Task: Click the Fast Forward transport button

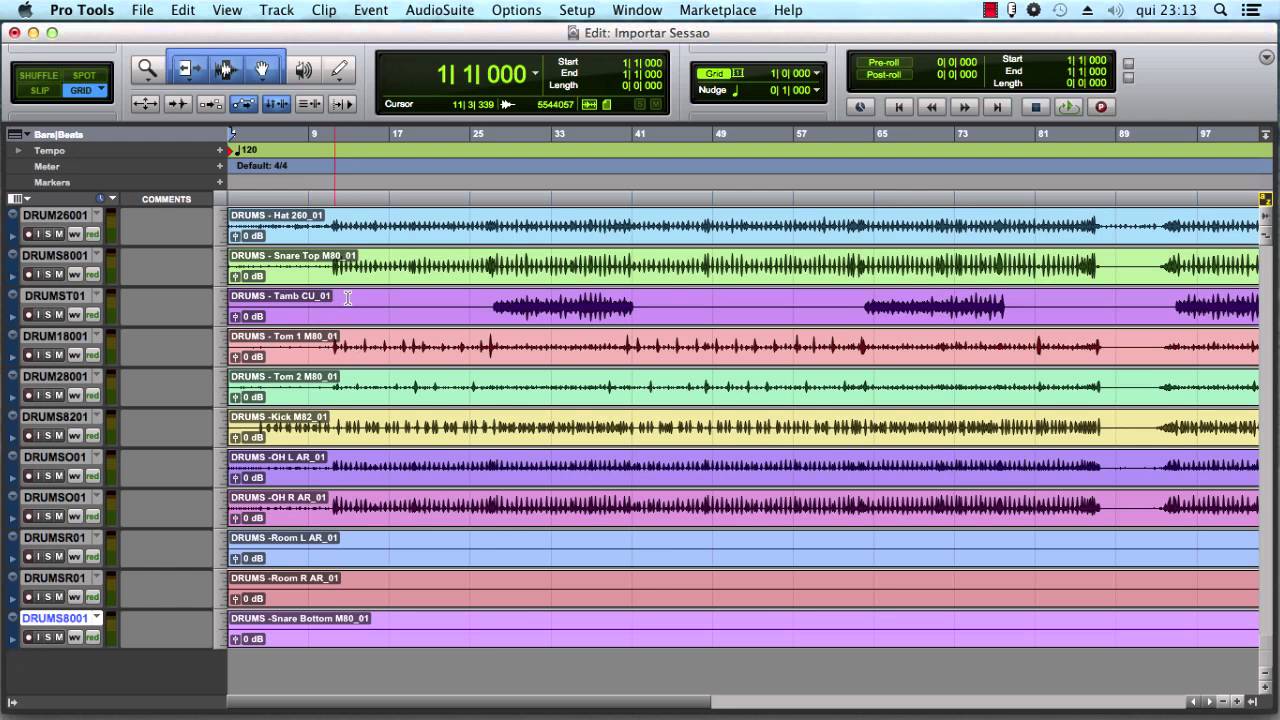Action: coord(964,107)
